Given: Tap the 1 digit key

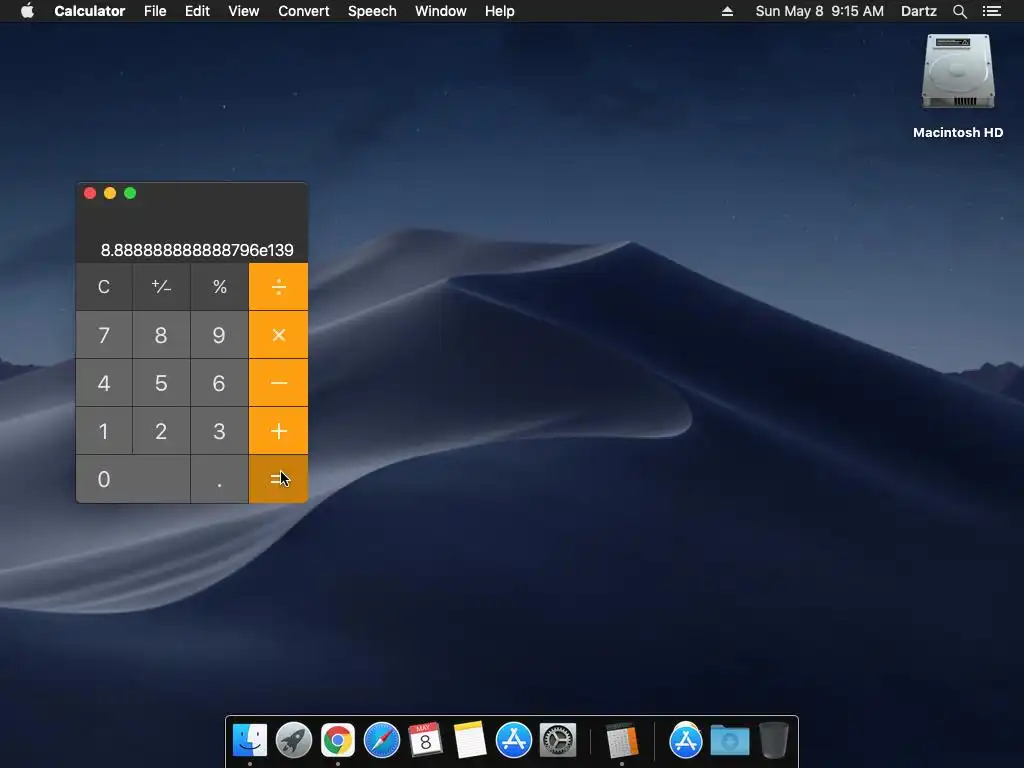Looking at the screenshot, I should click(x=104, y=431).
